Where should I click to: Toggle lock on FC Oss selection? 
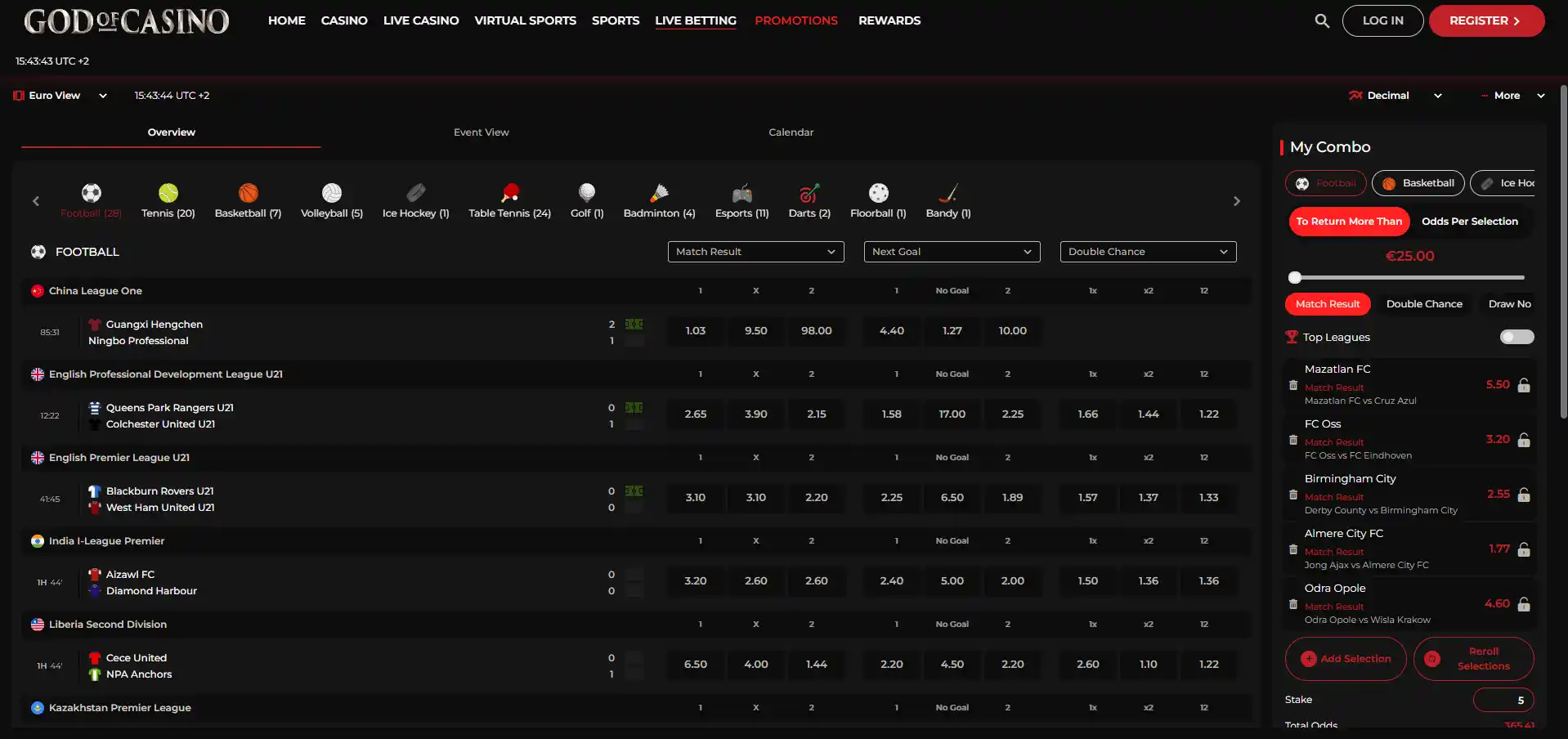point(1524,440)
